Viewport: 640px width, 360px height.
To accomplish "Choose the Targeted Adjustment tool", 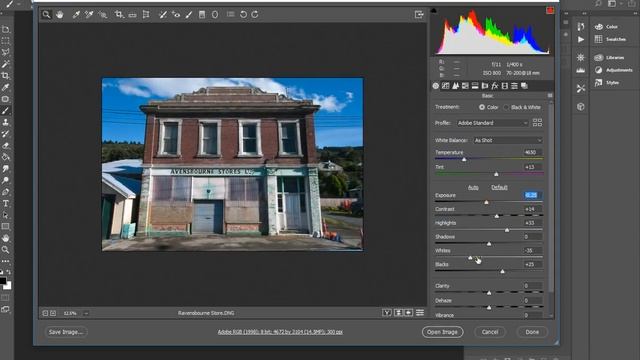I will 102,15.
